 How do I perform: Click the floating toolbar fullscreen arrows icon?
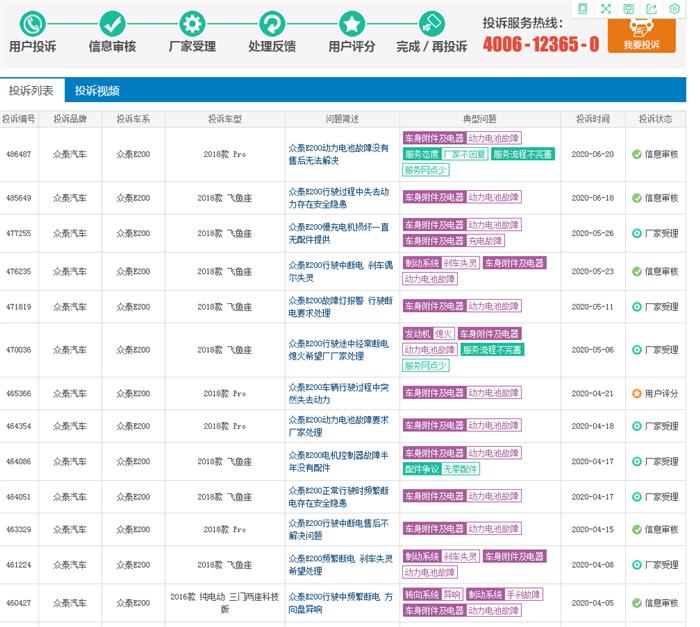[x=606, y=8]
